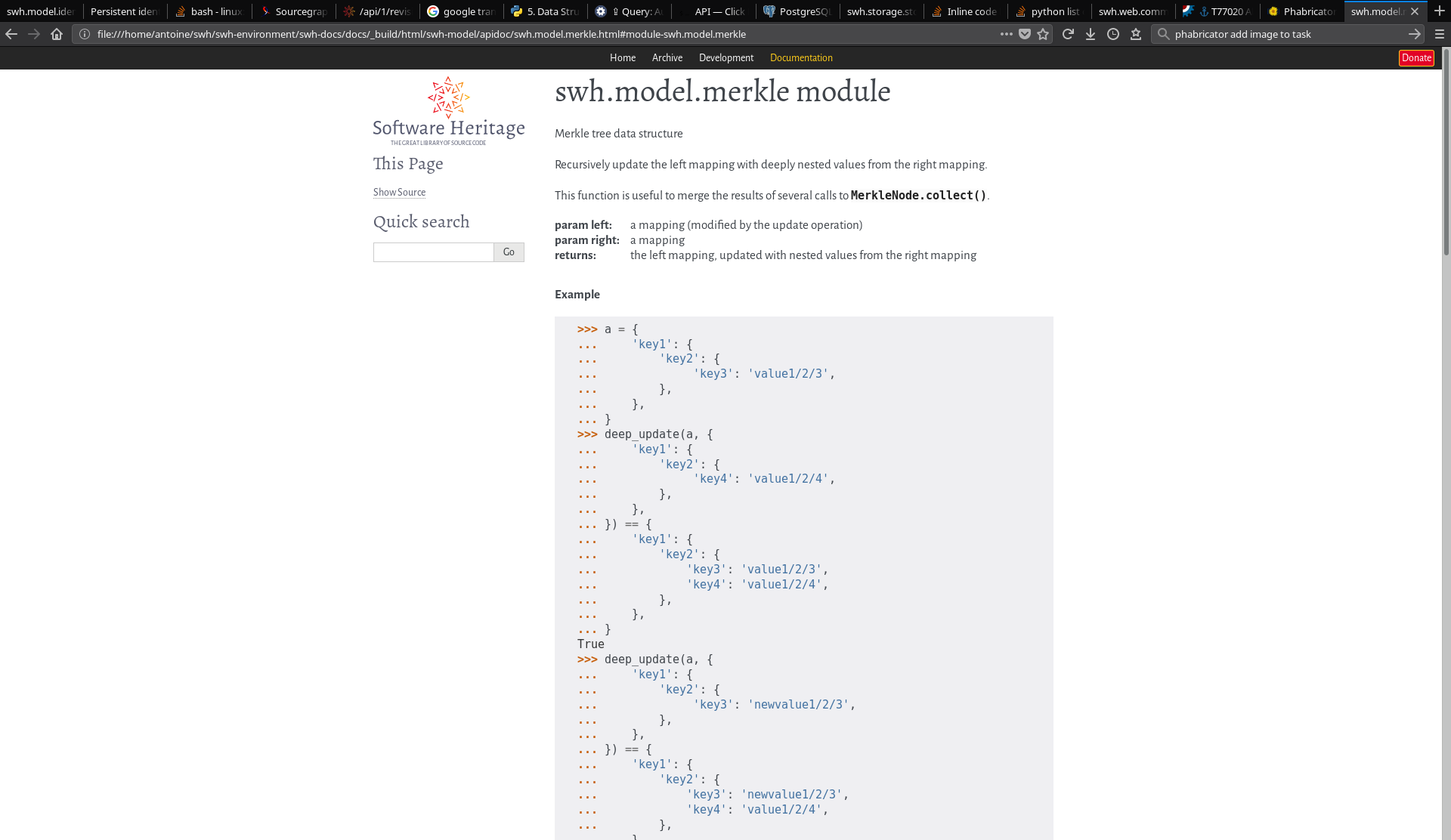Open the Home navigation link
Image resolution: width=1451 pixels, height=840 pixels.
pyautogui.click(x=623, y=58)
